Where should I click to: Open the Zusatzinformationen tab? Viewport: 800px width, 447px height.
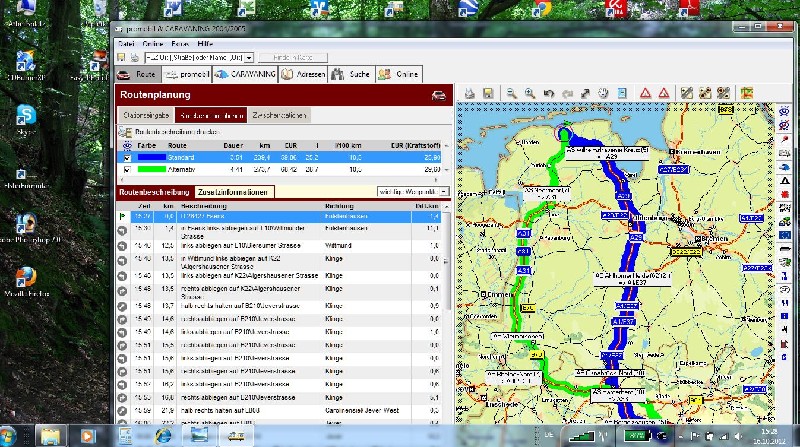pyautogui.click(x=233, y=190)
